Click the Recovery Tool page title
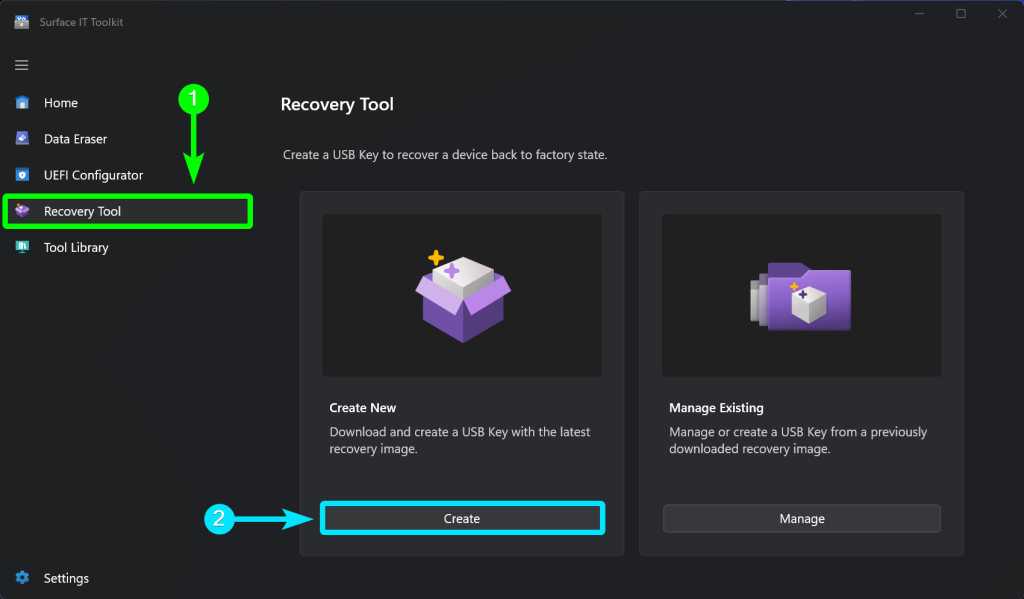The height and width of the screenshot is (599, 1024). tap(337, 105)
